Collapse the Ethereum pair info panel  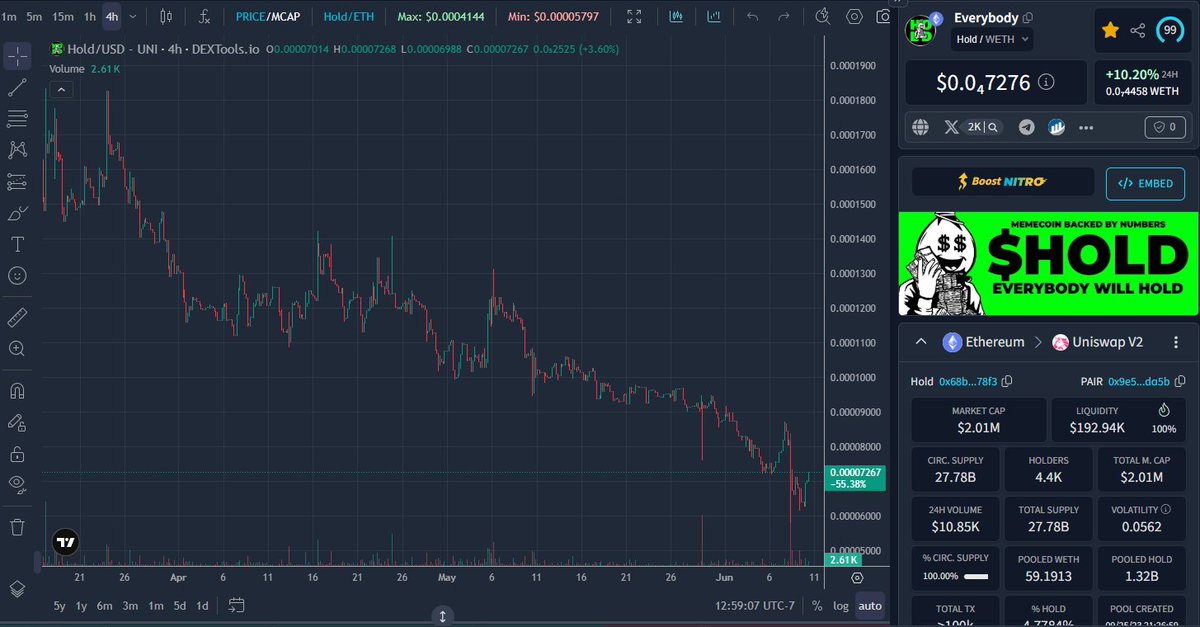[x=921, y=342]
